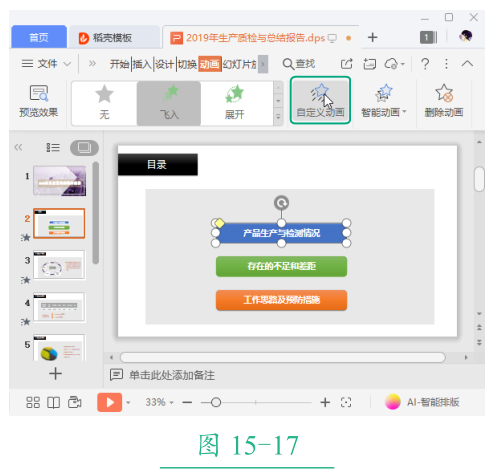The image size is (496, 476).
Task: Click AI-智能排版 smart layout button
Action: click(422, 402)
